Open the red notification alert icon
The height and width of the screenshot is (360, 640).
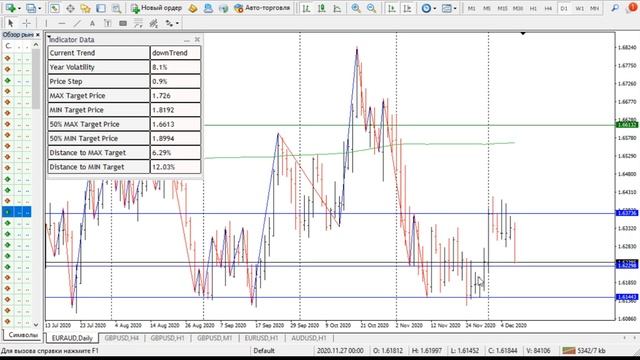(x=632, y=8)
